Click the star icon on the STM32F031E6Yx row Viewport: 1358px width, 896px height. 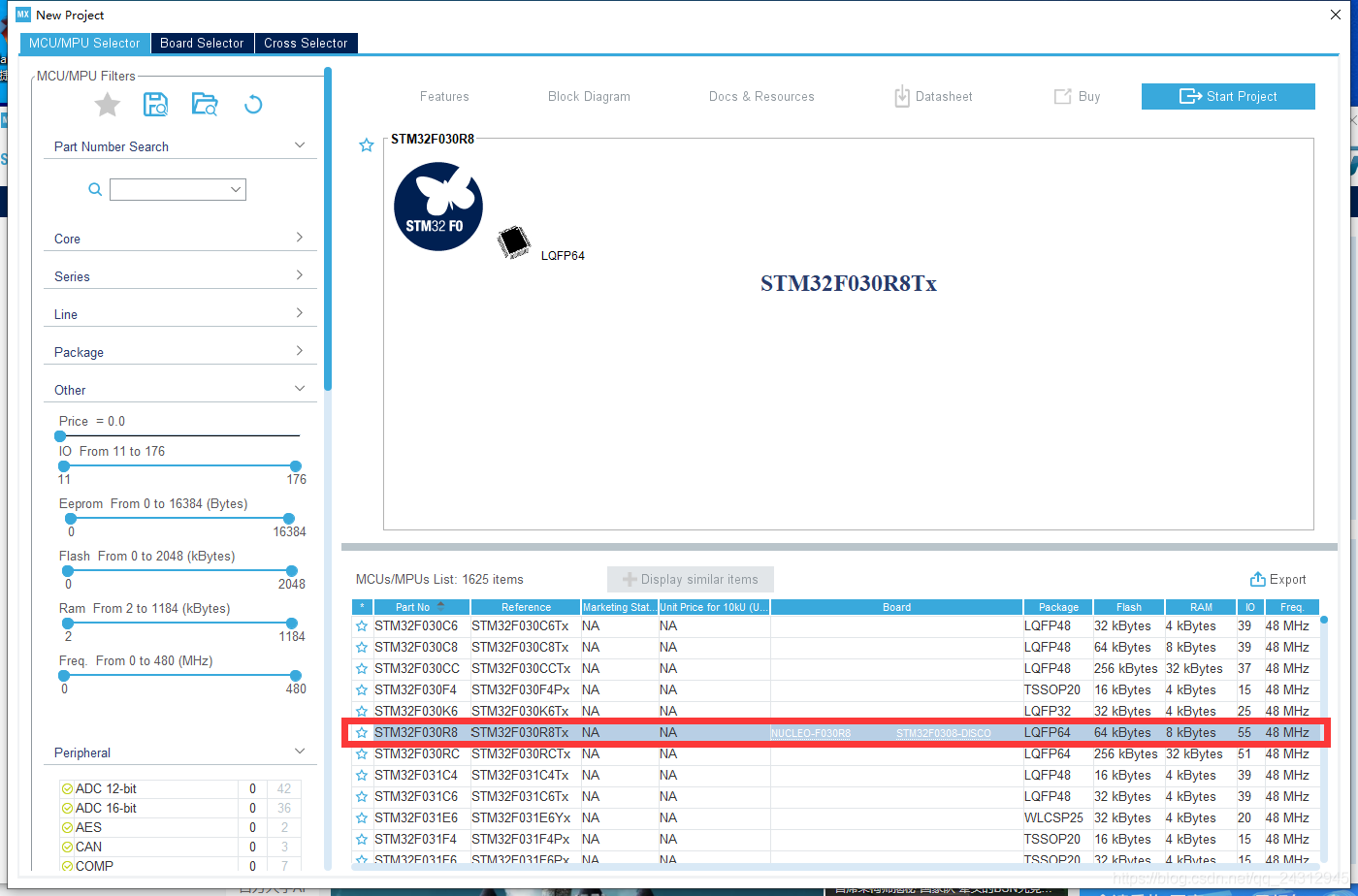pos(362,818)
